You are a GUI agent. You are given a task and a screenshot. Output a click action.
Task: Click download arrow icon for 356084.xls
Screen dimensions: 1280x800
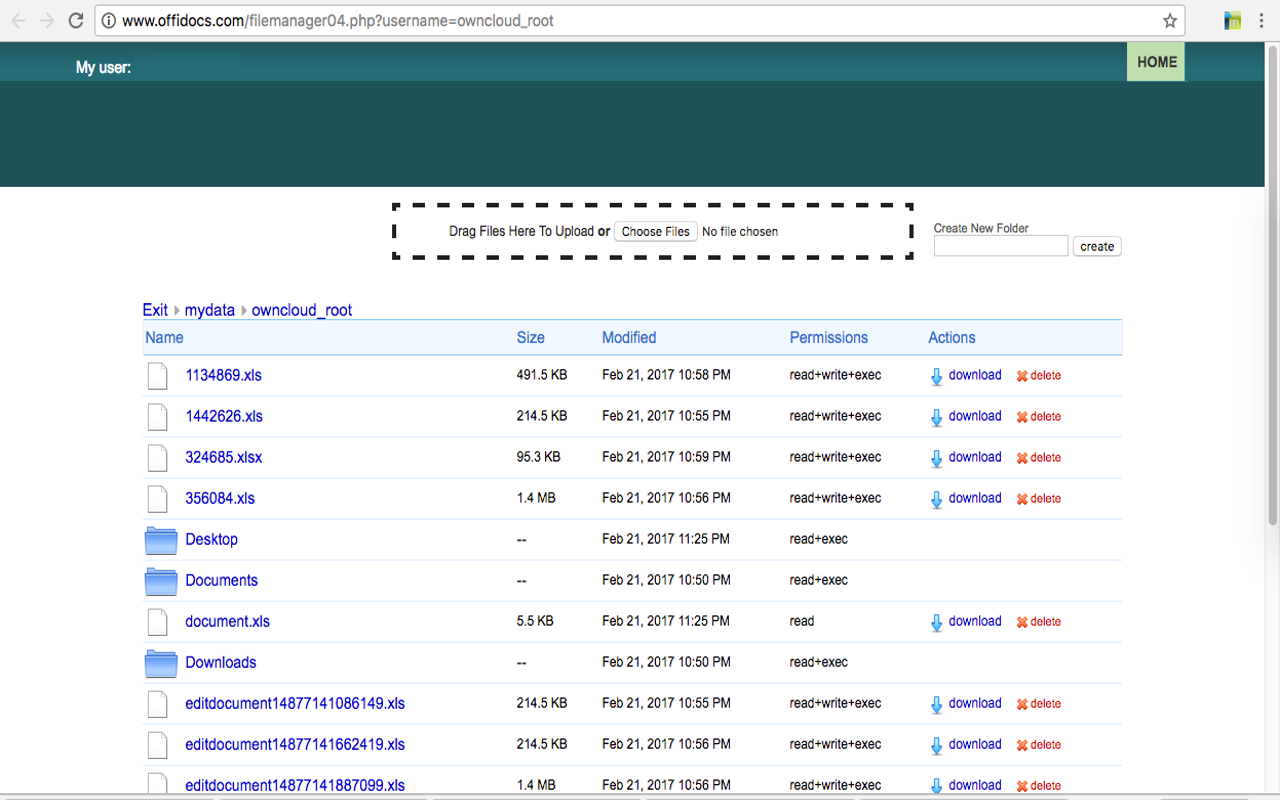pos(936,499)
